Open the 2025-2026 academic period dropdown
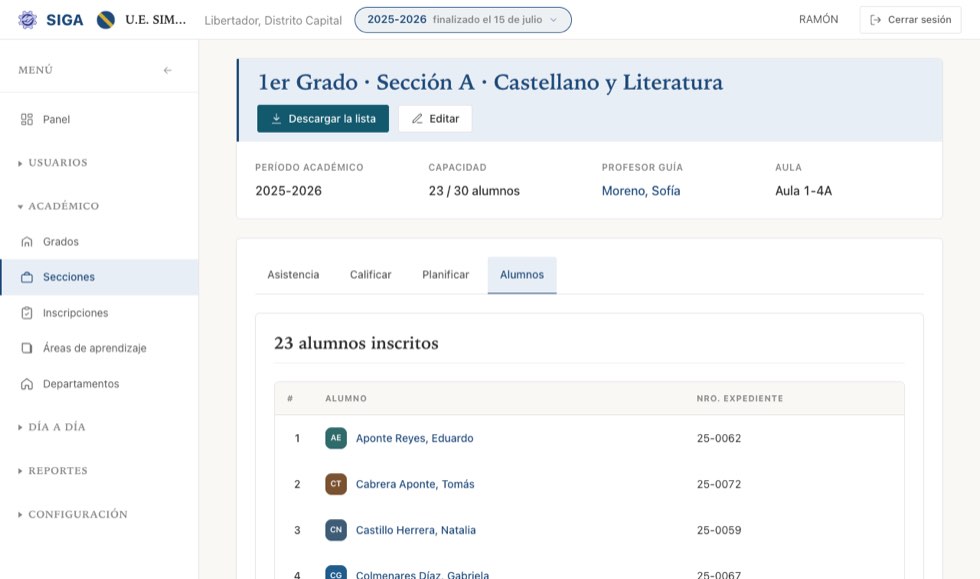The width and height of the screenshot is (980, 579). (463, 20)
